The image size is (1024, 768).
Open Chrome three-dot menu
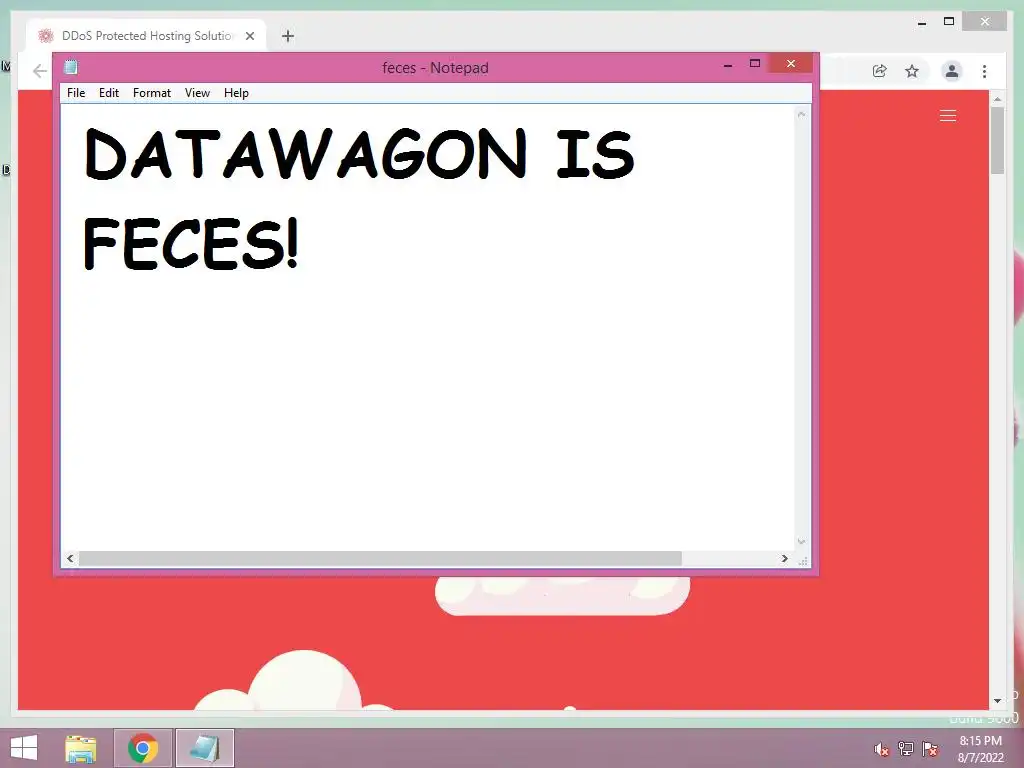(984, 71)
